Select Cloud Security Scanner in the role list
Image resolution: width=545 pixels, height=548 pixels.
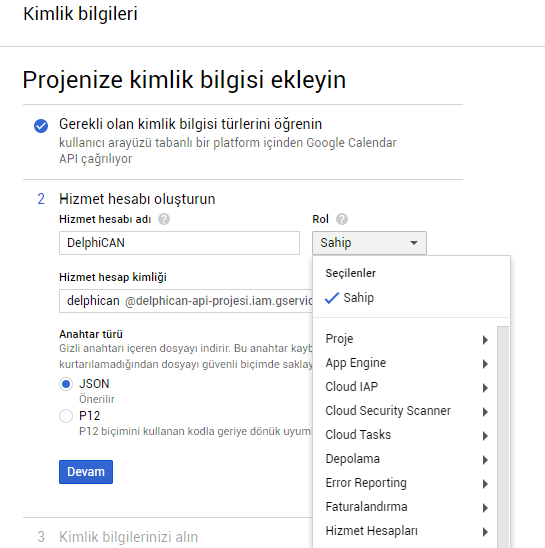[x=405, y=411]
